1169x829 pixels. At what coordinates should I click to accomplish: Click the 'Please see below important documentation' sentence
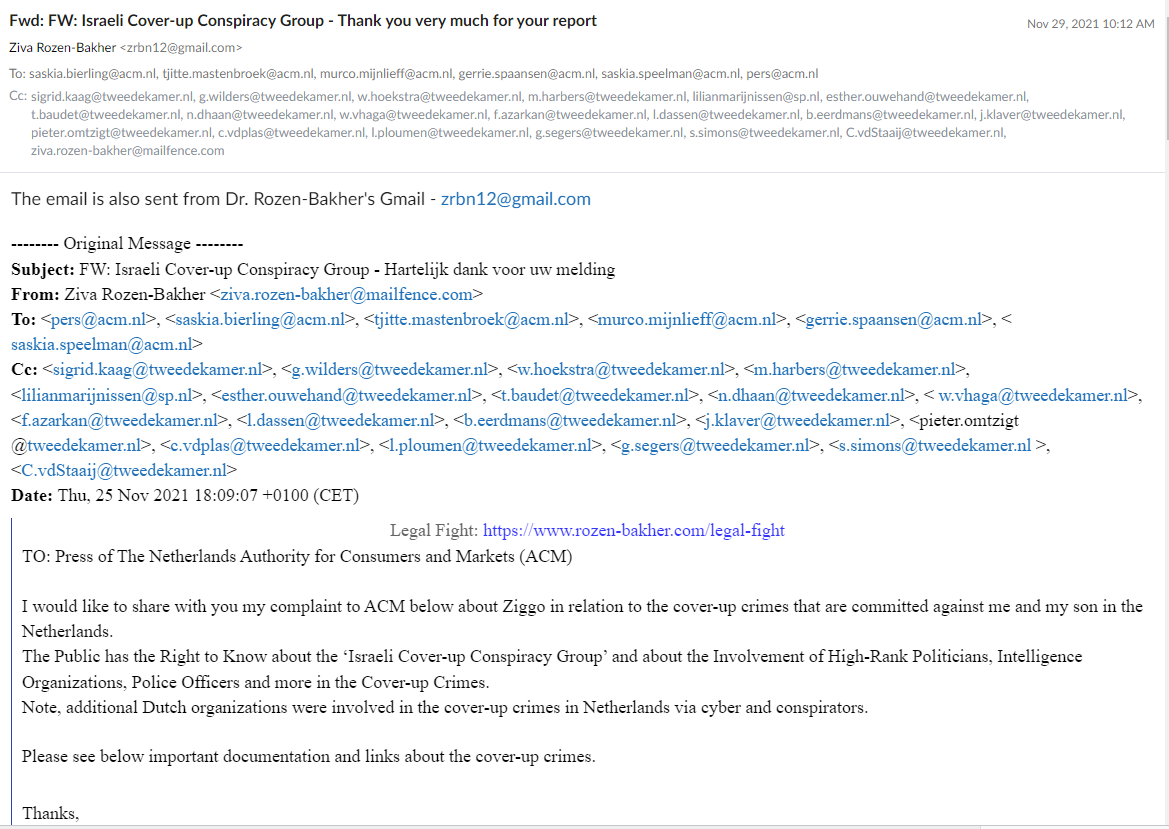[309, 757]
